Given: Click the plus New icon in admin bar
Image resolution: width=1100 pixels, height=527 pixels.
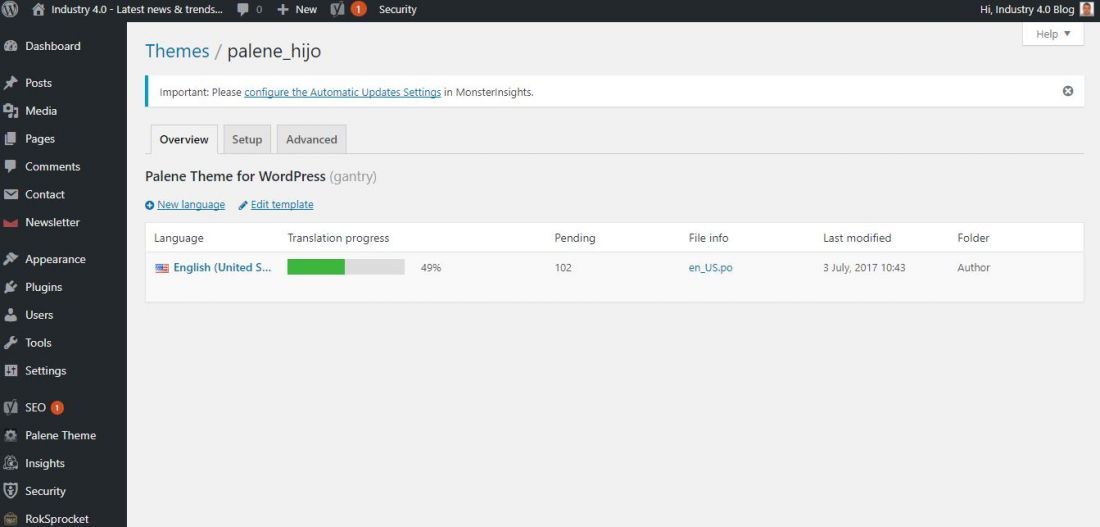Looking at the screenshot, I should (x=283, y=10).
